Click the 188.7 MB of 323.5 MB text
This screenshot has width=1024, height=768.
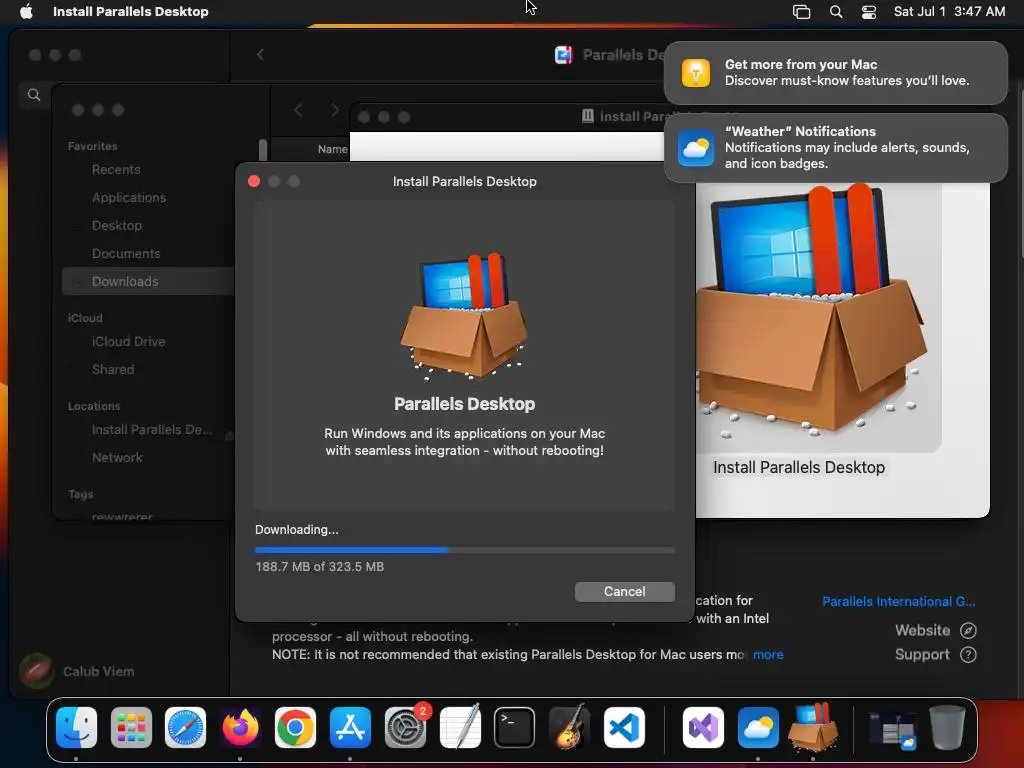(x=319, y=567)
